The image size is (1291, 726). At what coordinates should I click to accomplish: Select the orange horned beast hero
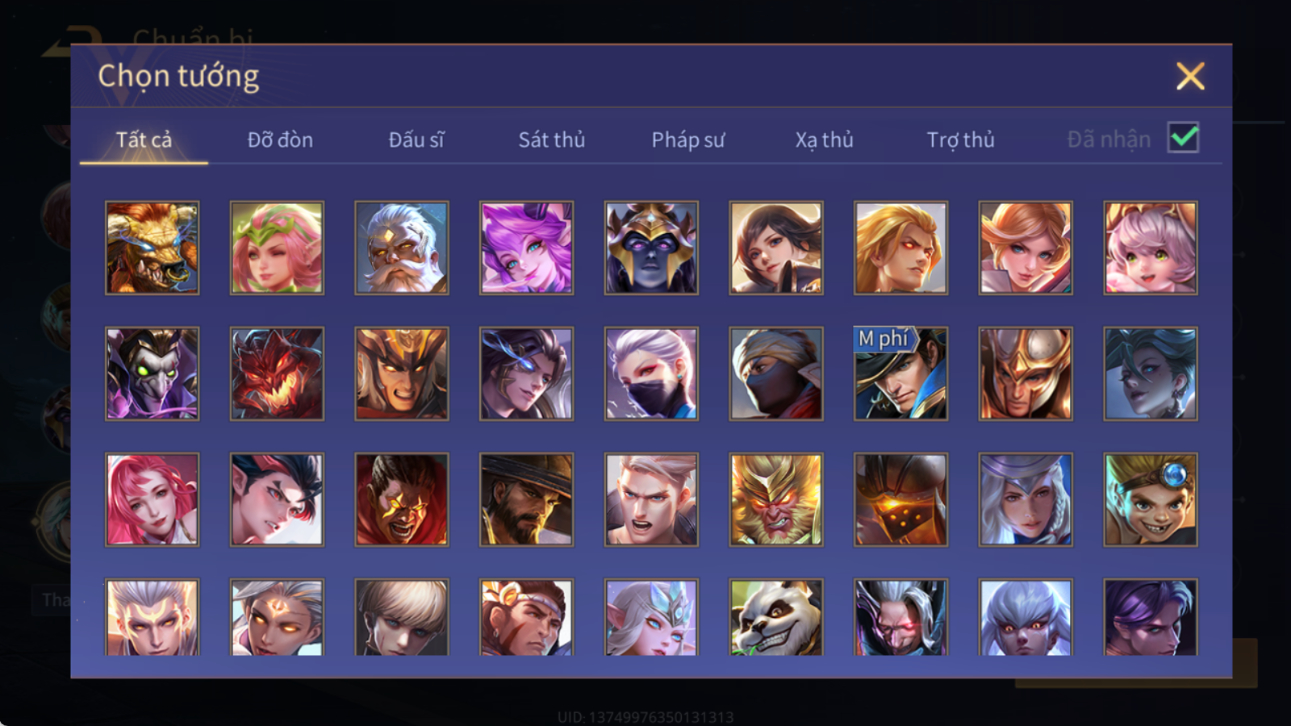(152, 247)
